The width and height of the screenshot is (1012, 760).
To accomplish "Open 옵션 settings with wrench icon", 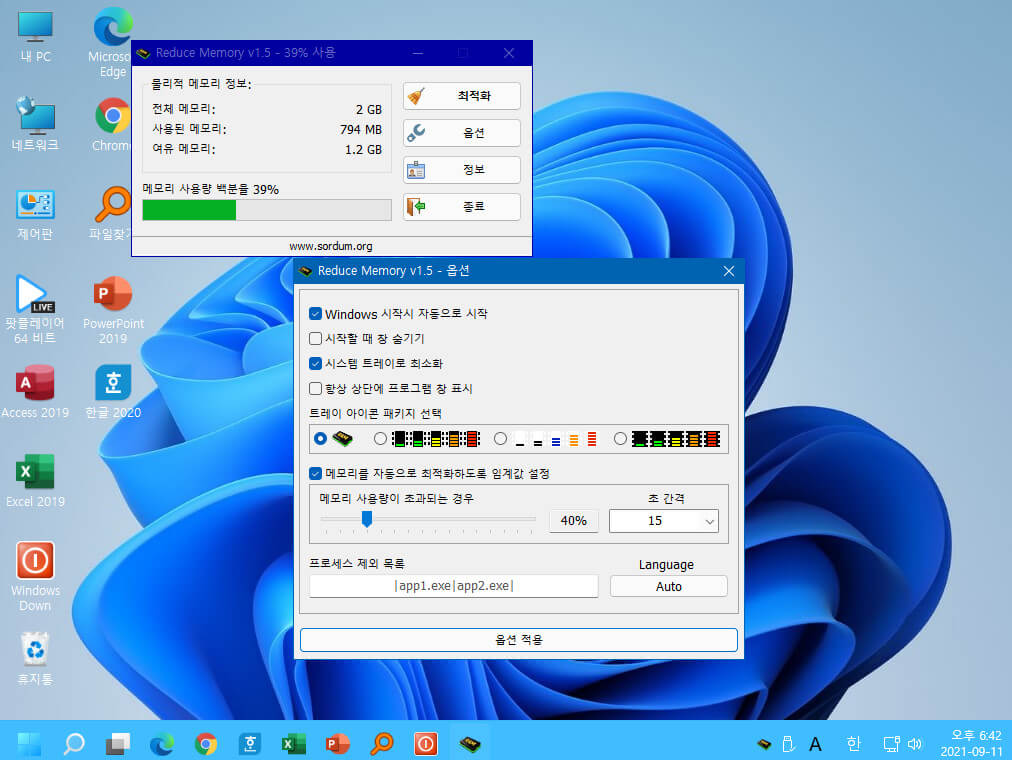I will coord(461,133).
